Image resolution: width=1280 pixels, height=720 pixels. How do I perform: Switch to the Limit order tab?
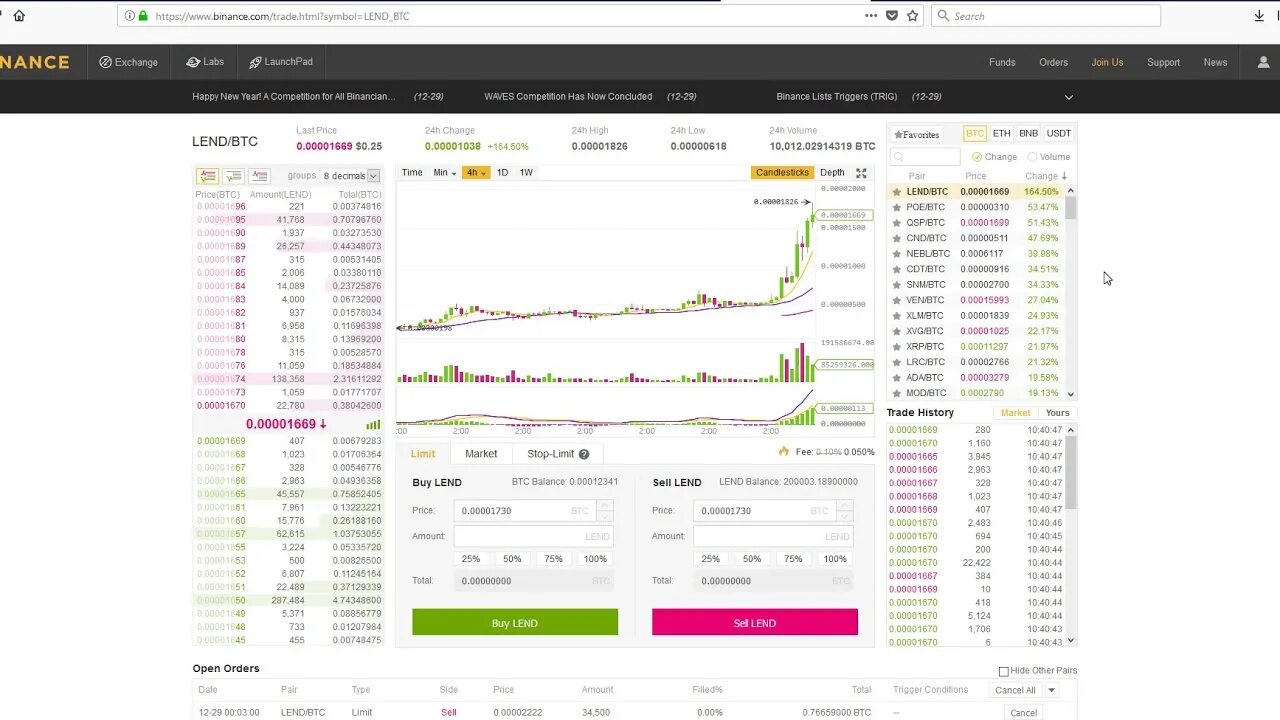[x=423, y=454]
